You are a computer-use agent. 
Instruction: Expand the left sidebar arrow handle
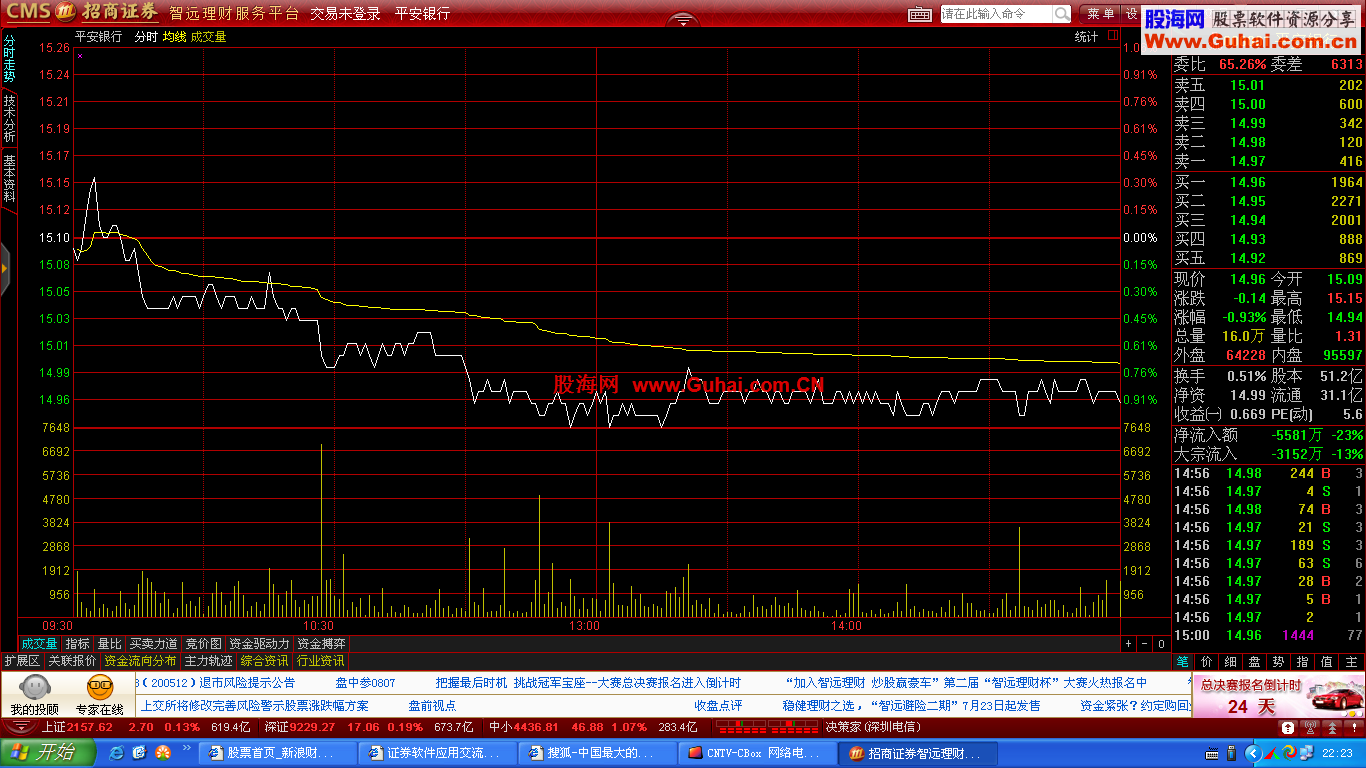click(x=5, y=268)
